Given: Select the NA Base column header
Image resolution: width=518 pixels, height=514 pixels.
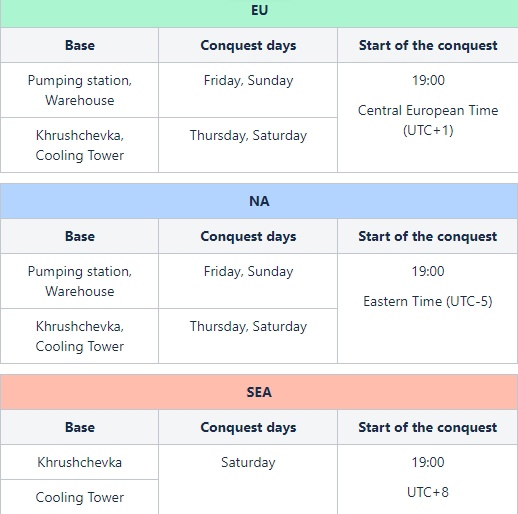Looking at the screenshot, I should tap(80, 236).
